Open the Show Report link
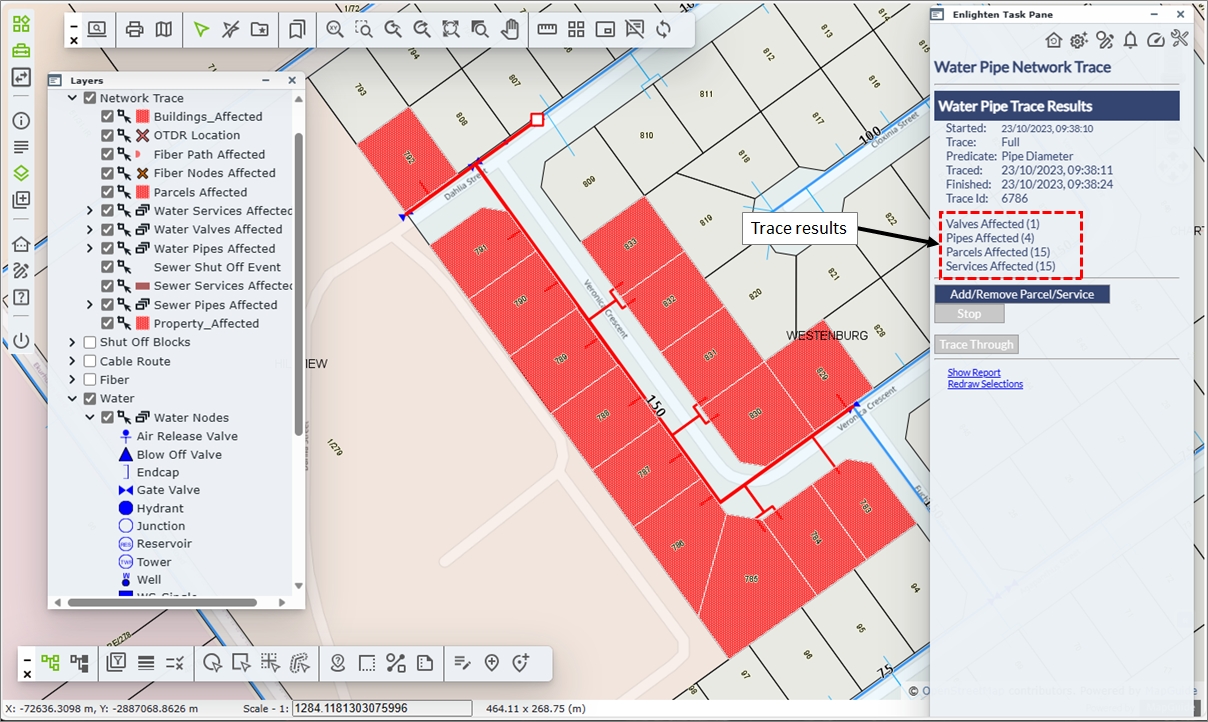The height and width of the screenshot is (722, 1208). coord(974,372)
